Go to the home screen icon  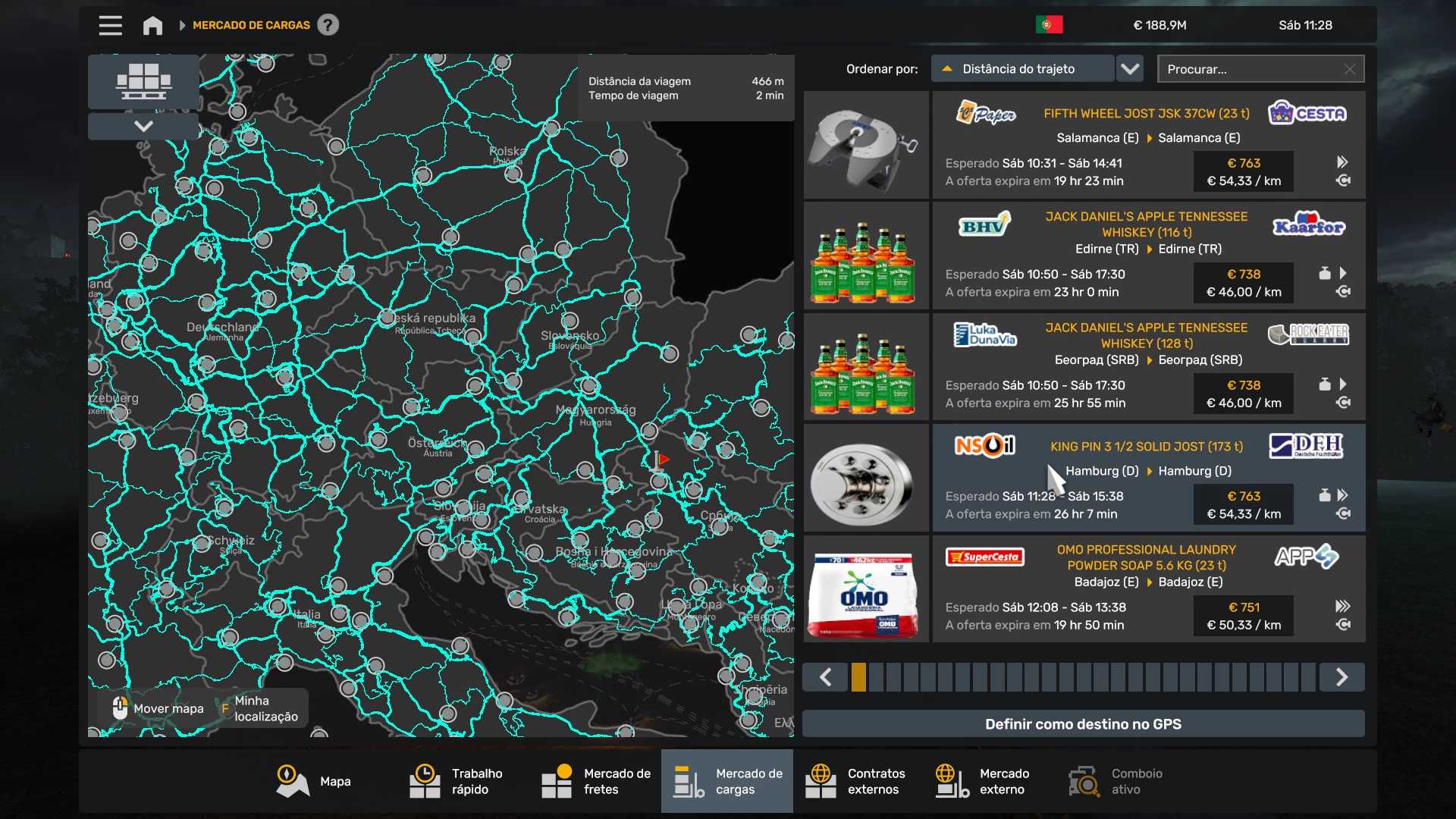pyautogui.click(x=152, y=25)
